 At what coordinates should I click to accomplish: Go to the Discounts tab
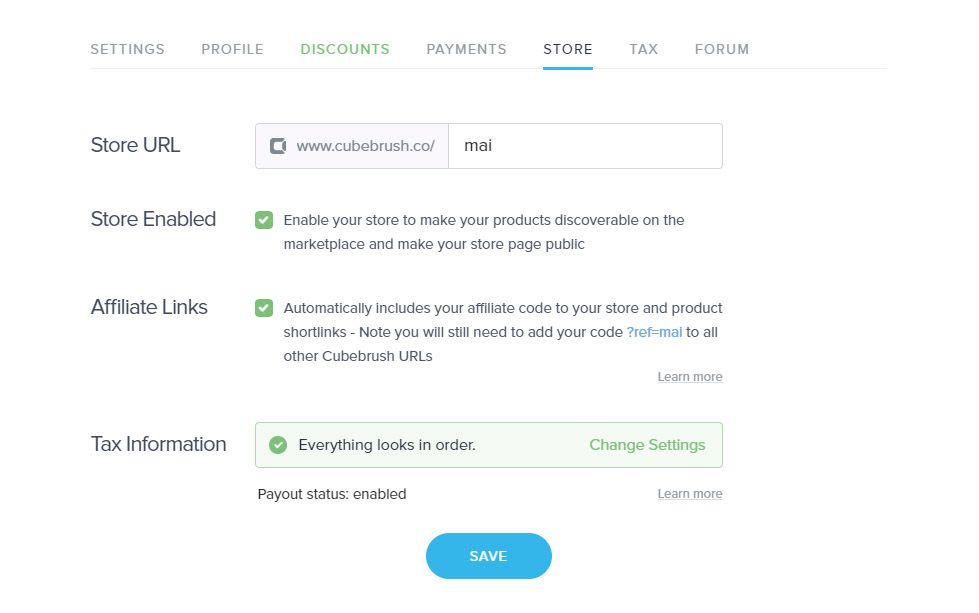pyautogui.click(x=345, y=49)
